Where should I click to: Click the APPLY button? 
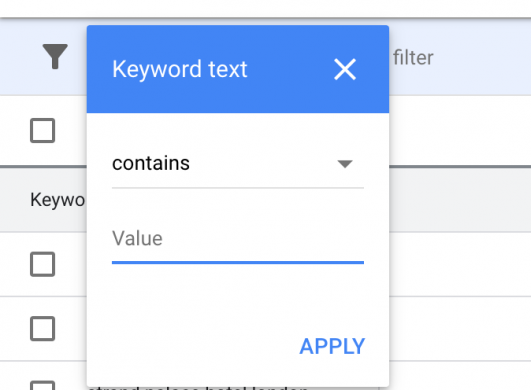tap(332, 346)
